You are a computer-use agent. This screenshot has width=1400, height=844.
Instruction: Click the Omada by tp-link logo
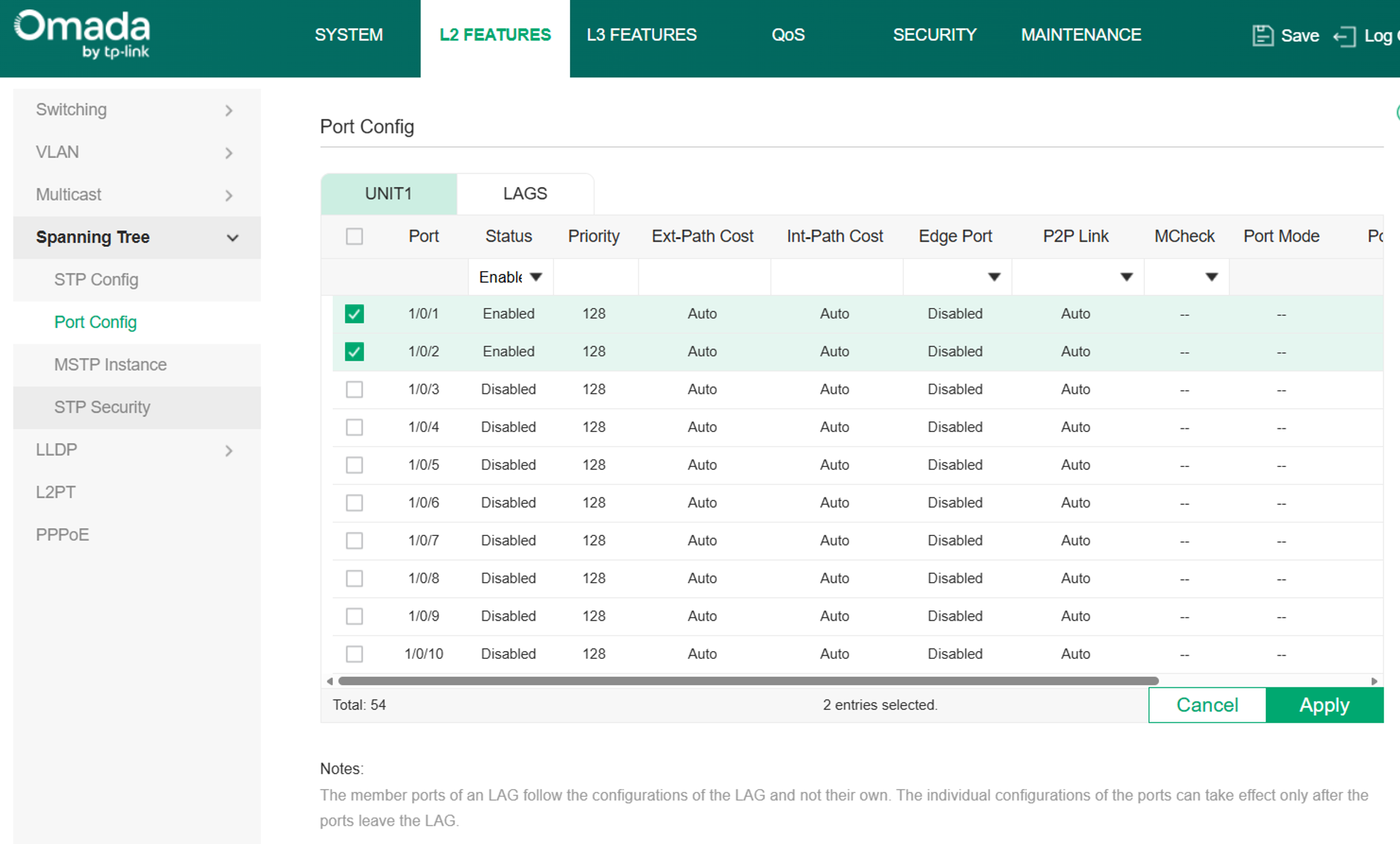[x=82, y=34]
